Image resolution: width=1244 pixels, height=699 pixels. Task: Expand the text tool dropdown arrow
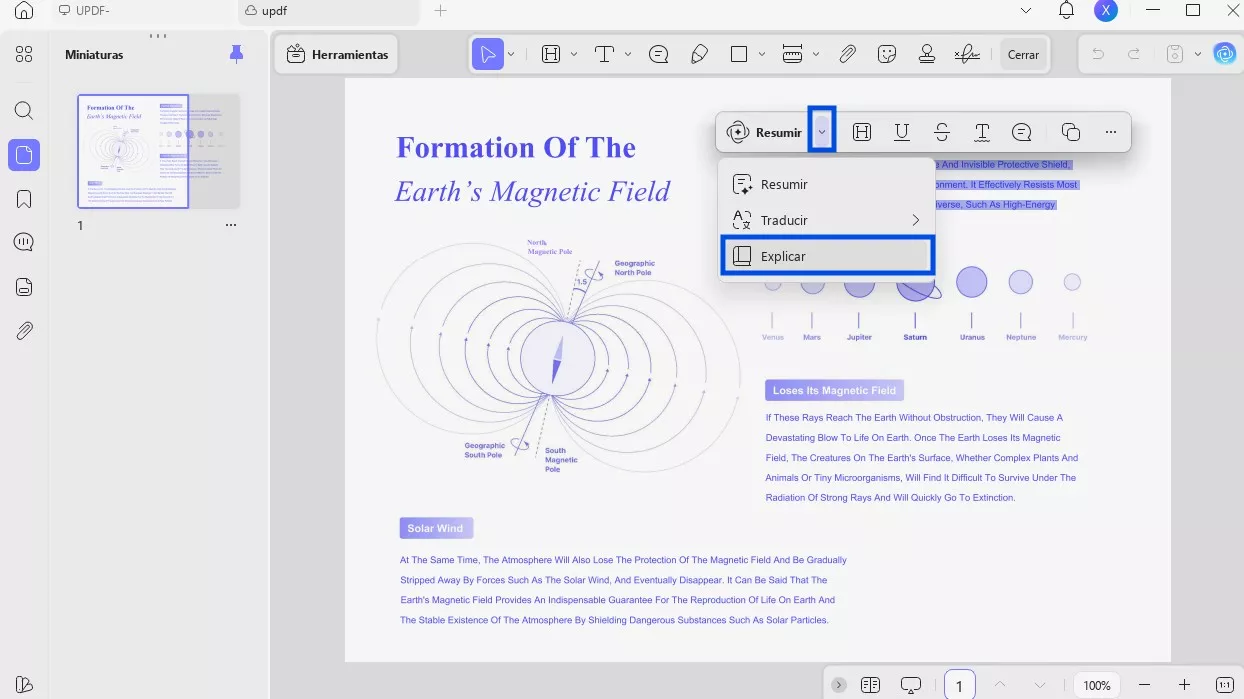pos(628,55)
